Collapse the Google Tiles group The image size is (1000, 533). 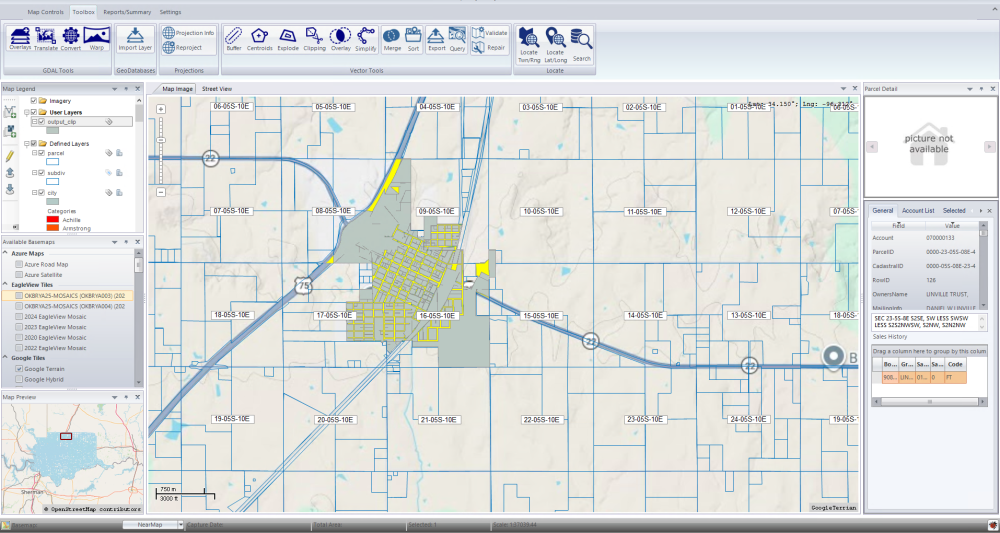click(6, 358)
